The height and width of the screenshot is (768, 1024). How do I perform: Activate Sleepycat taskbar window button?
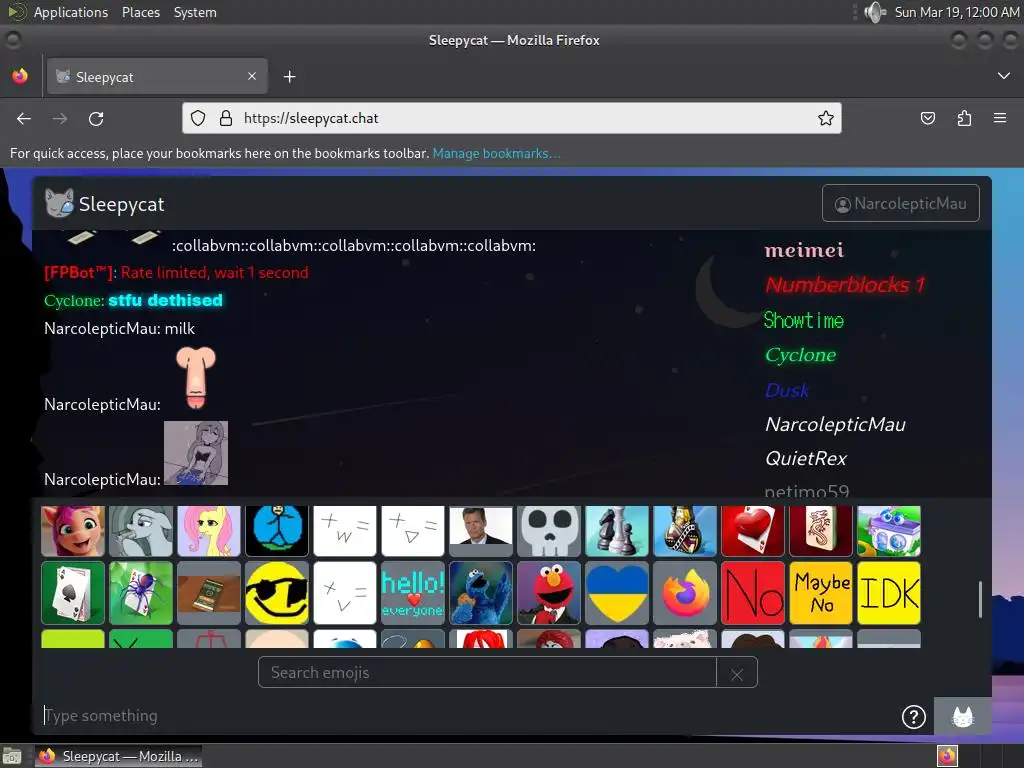click(118, 756)
